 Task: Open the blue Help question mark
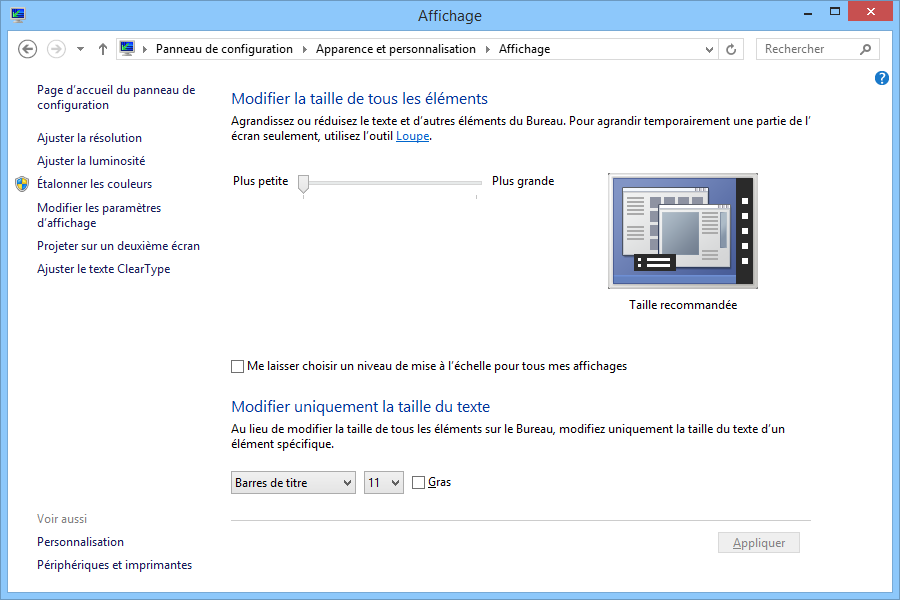click(x=882, y=78)
